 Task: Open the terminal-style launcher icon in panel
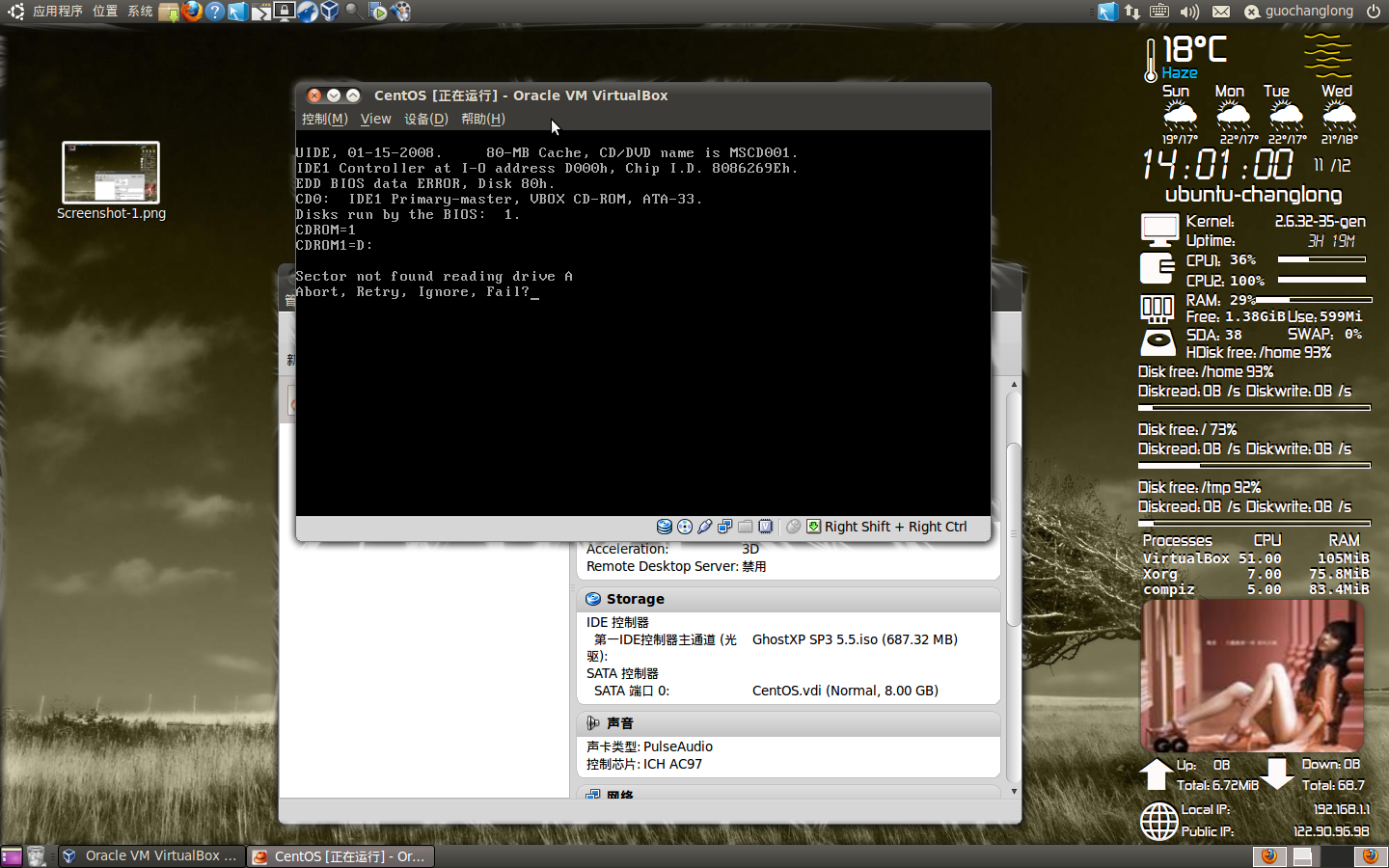click(261, 12)
